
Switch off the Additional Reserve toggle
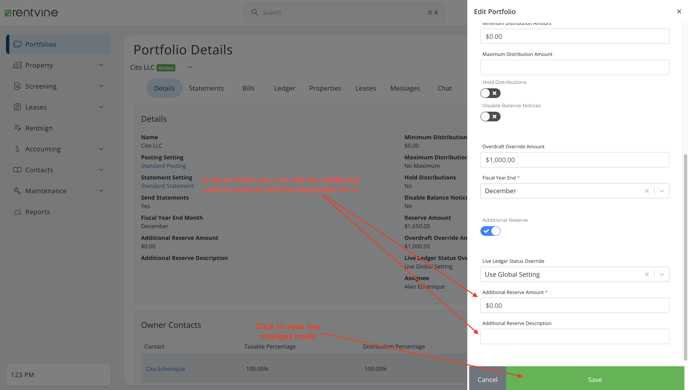(490, 231)
